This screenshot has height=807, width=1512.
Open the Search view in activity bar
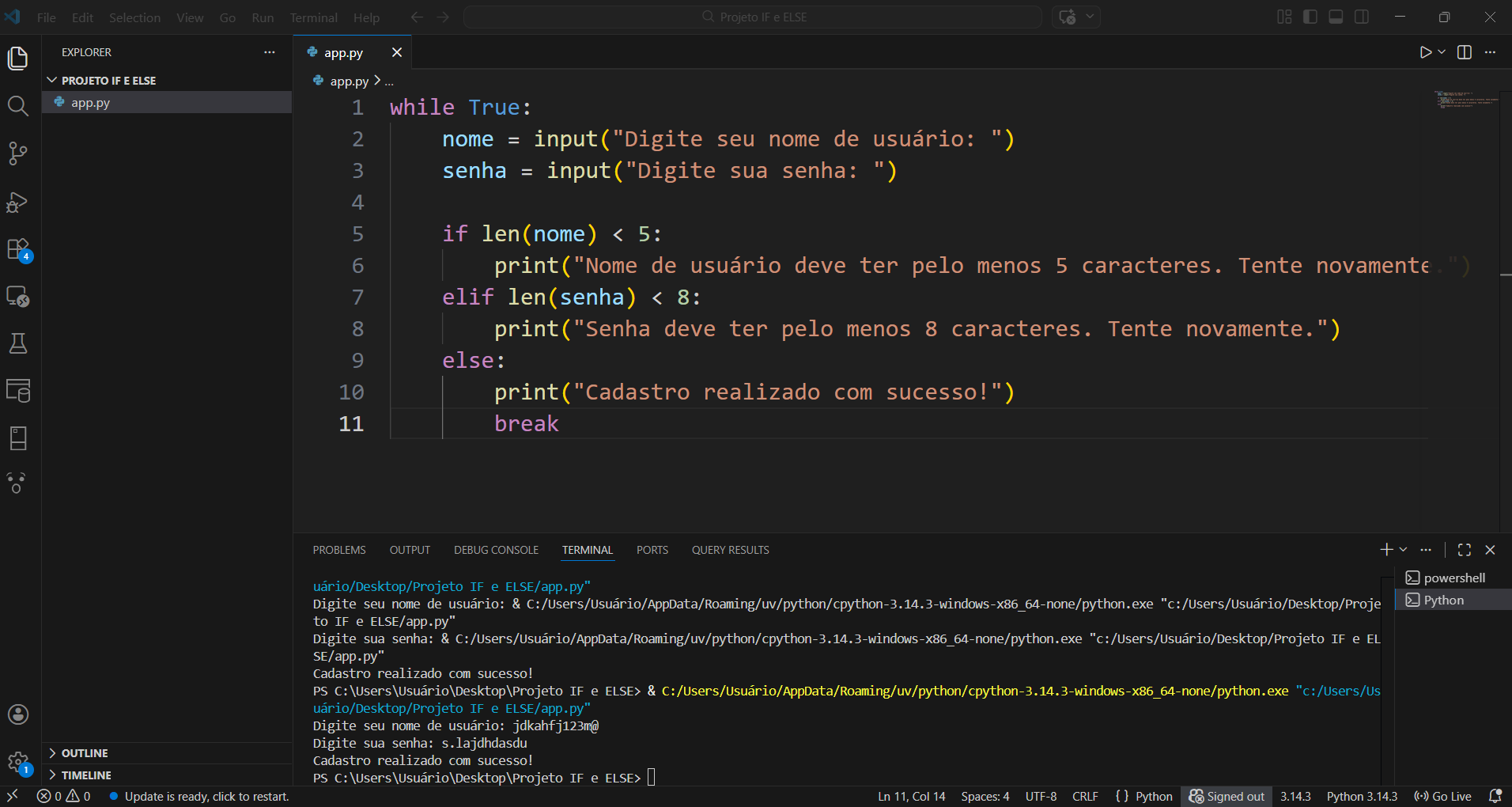(x=17, y=106)
